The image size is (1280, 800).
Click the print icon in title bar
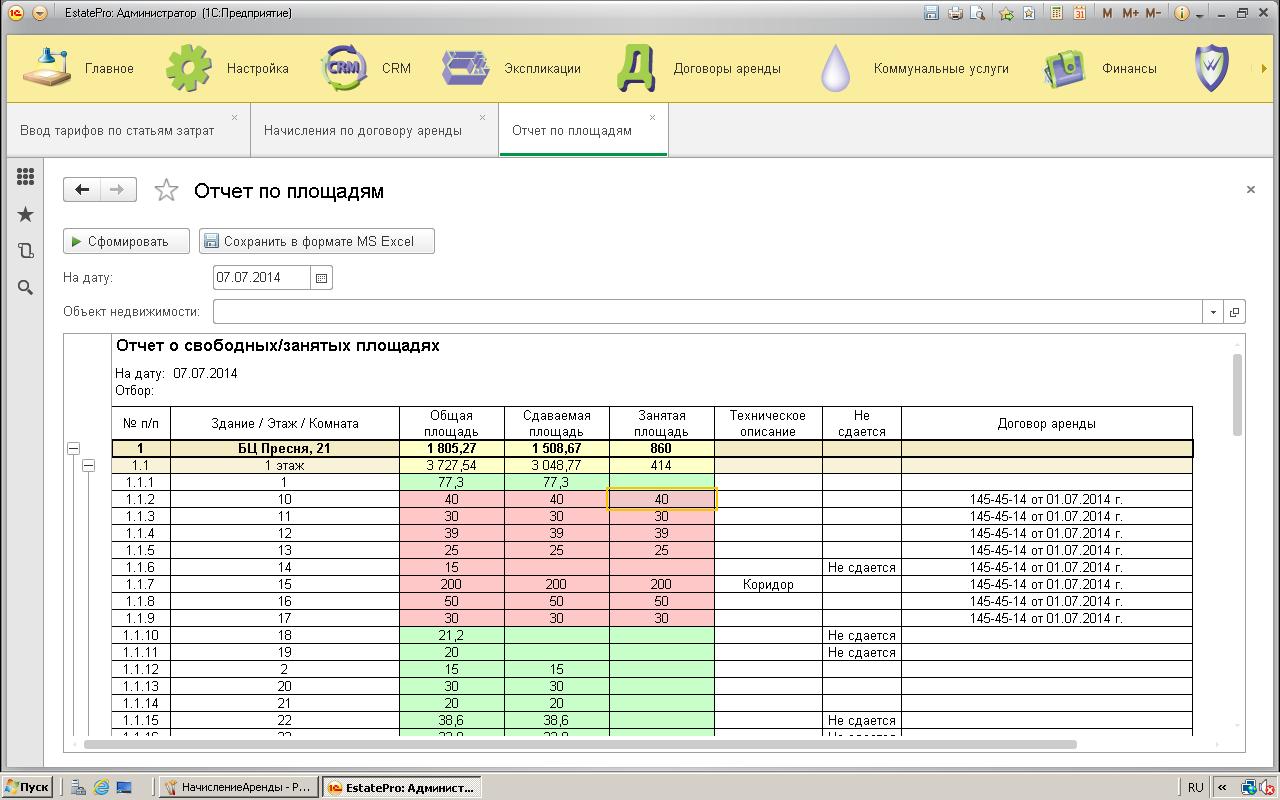(955, 13)
